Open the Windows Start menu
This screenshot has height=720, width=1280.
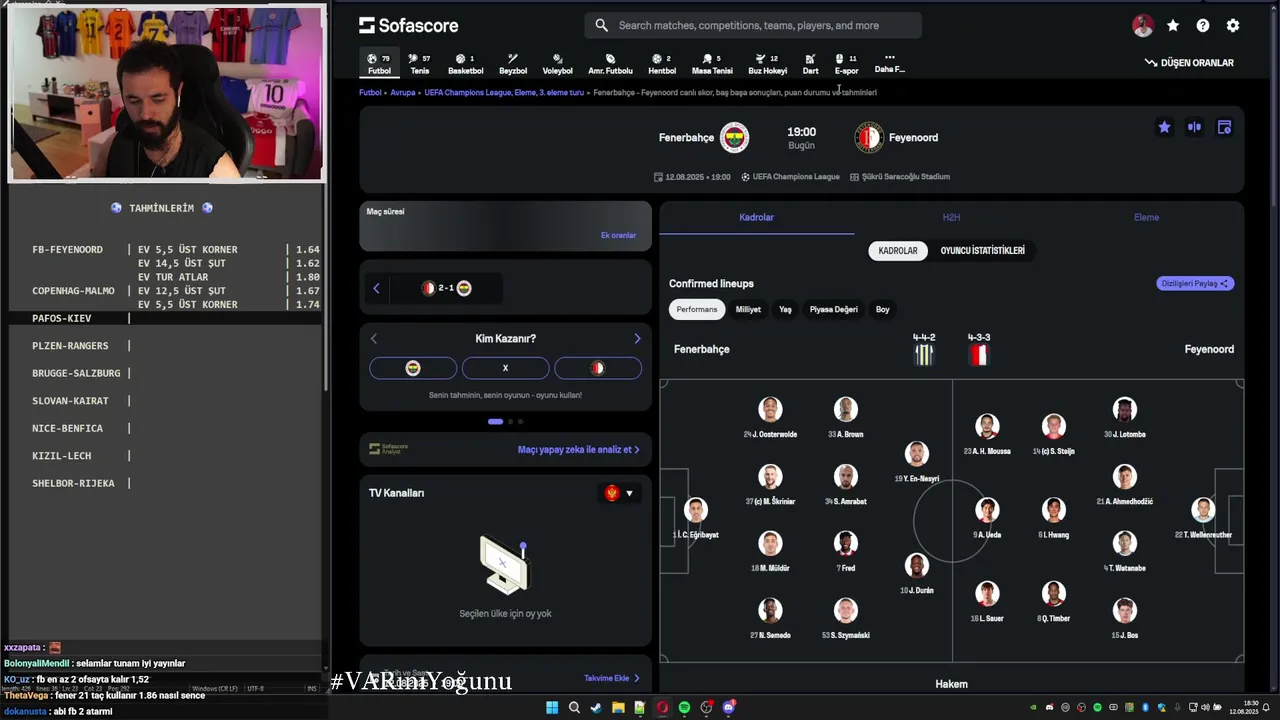pos(552,707)
